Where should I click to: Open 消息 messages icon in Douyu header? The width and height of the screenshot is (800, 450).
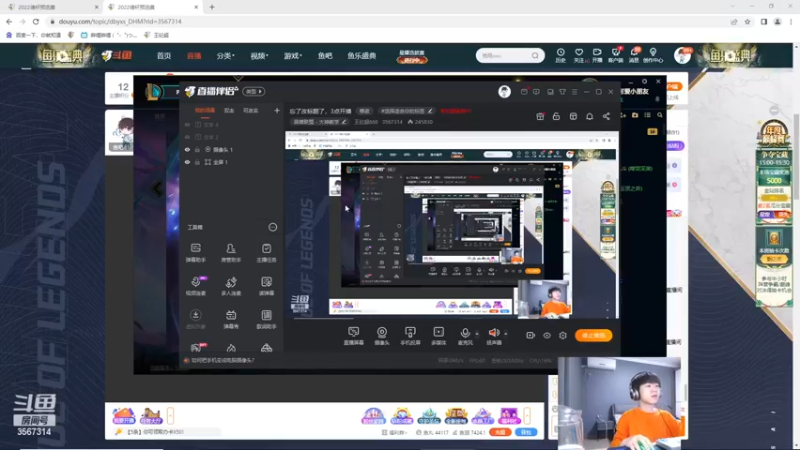[634, 55]
